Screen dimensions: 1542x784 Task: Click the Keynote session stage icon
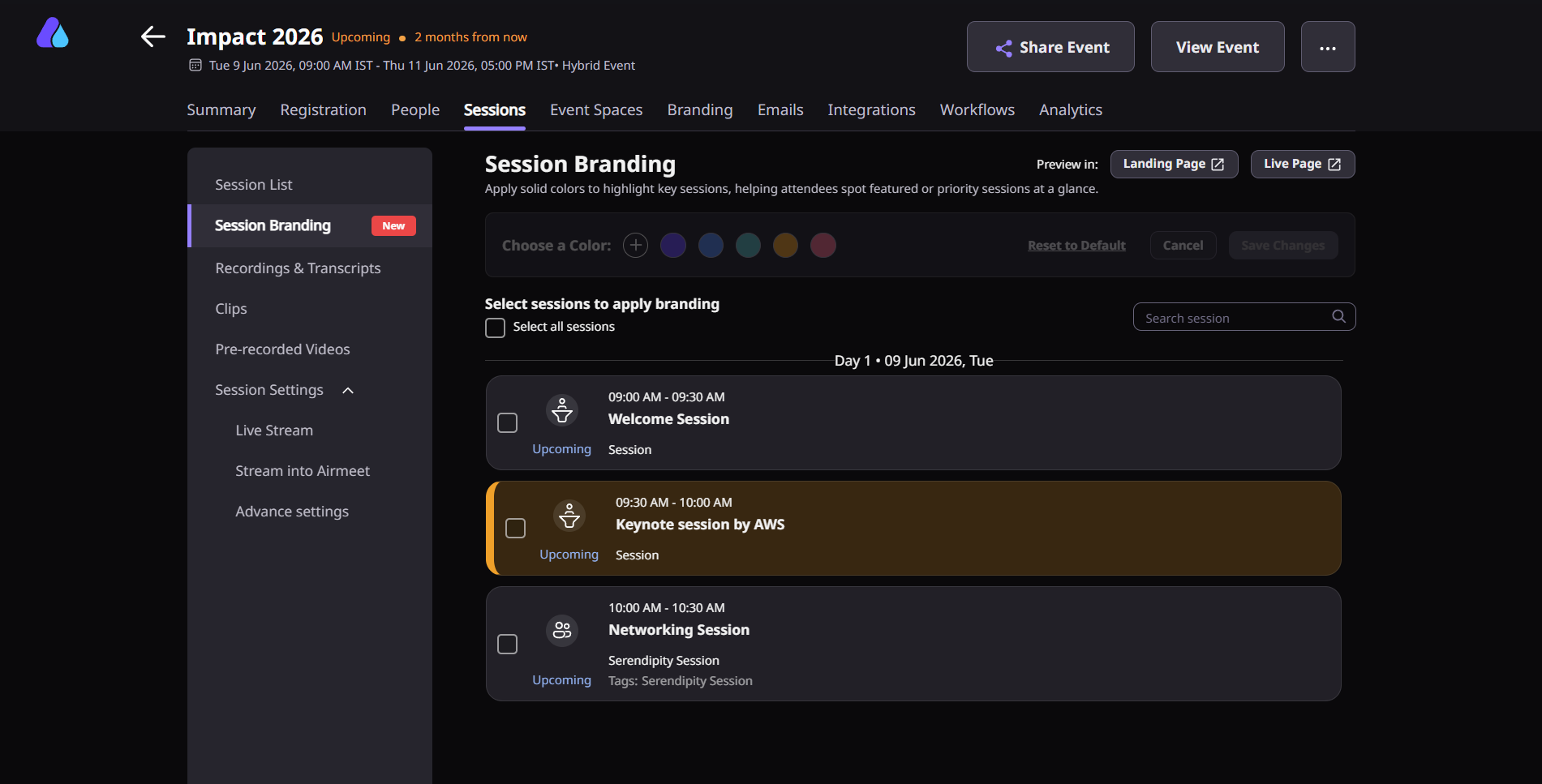(x=569, y=516)
